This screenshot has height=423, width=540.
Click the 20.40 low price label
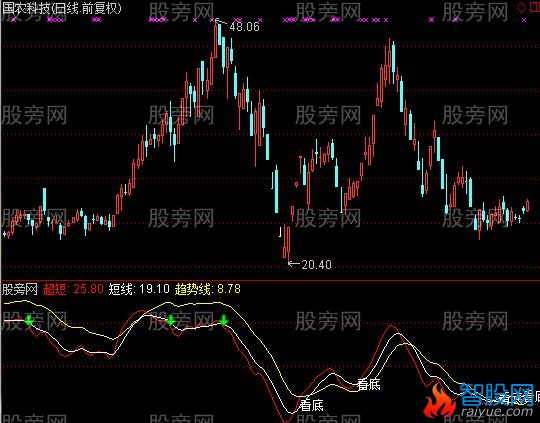[x=316, y=265]
